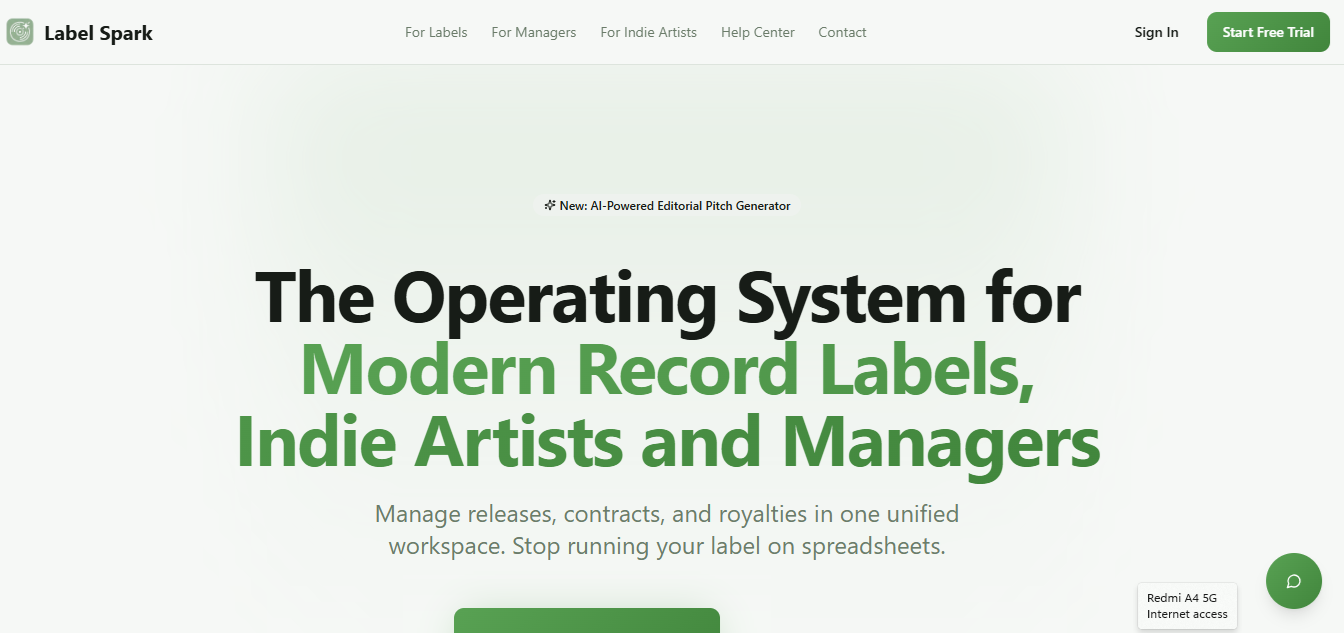Open the AI-Powered Editorial Pitch Generator announcement

coord(675,206)
